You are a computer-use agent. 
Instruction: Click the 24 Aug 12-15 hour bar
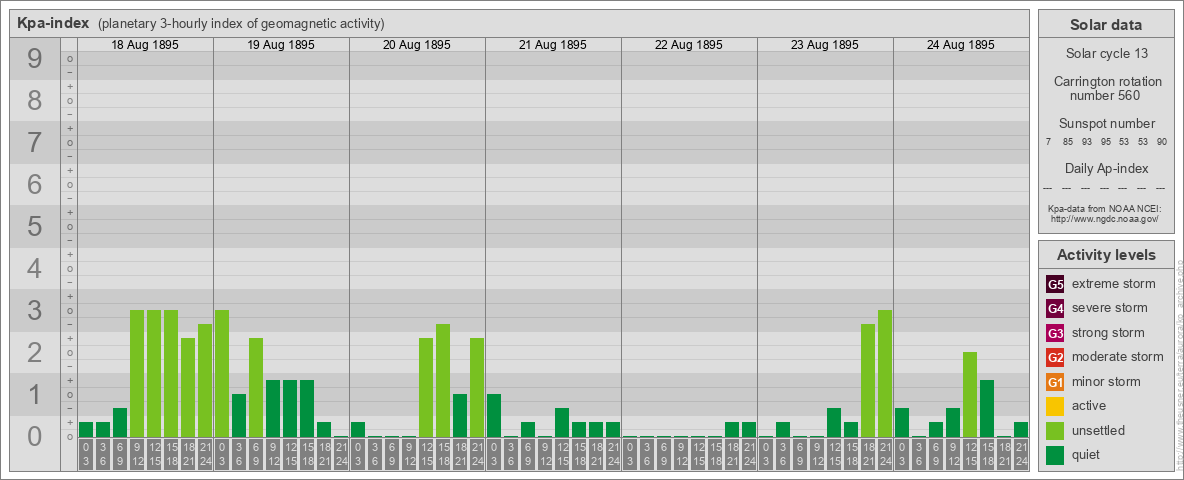(970, 395)
